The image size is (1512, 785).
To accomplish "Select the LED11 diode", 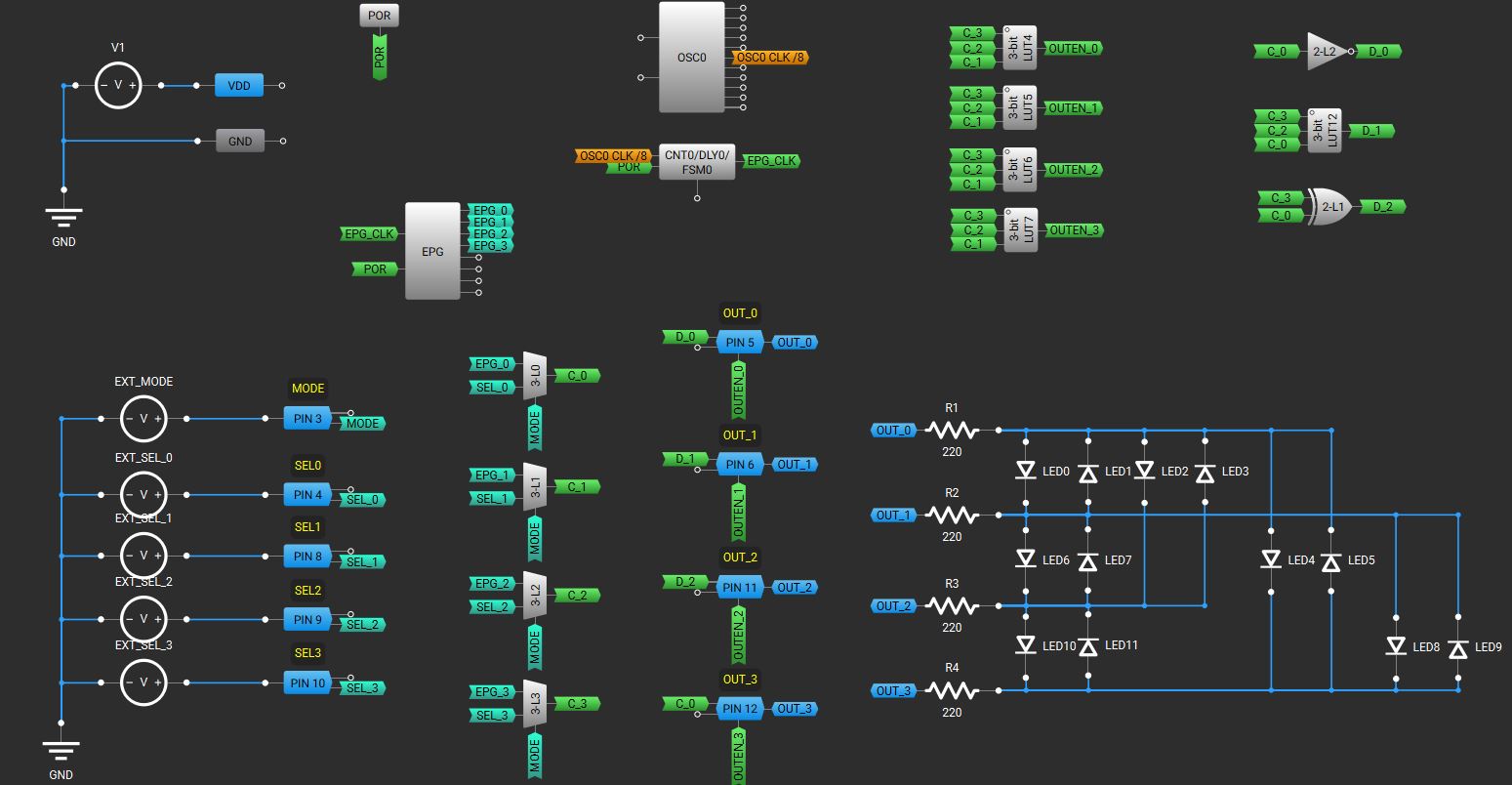I will (1088, 645).
